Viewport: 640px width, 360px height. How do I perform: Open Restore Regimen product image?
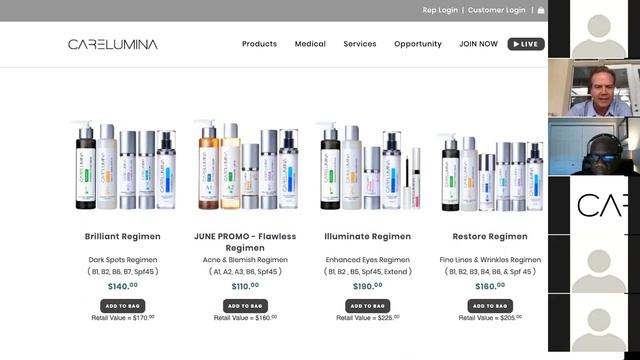tap(491, 171)
